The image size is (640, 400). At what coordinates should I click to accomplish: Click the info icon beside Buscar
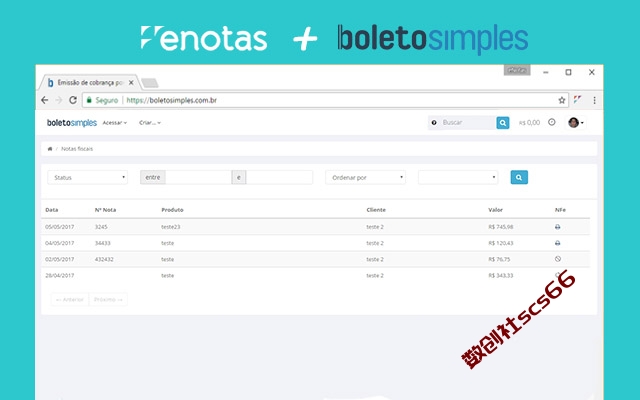tap(434, 122)
